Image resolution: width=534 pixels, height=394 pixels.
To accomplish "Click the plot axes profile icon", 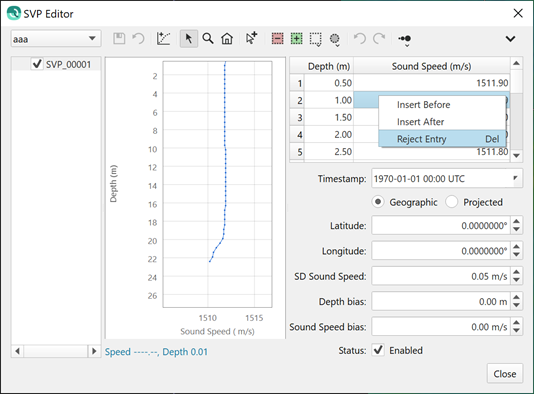I will pos(163,39).
